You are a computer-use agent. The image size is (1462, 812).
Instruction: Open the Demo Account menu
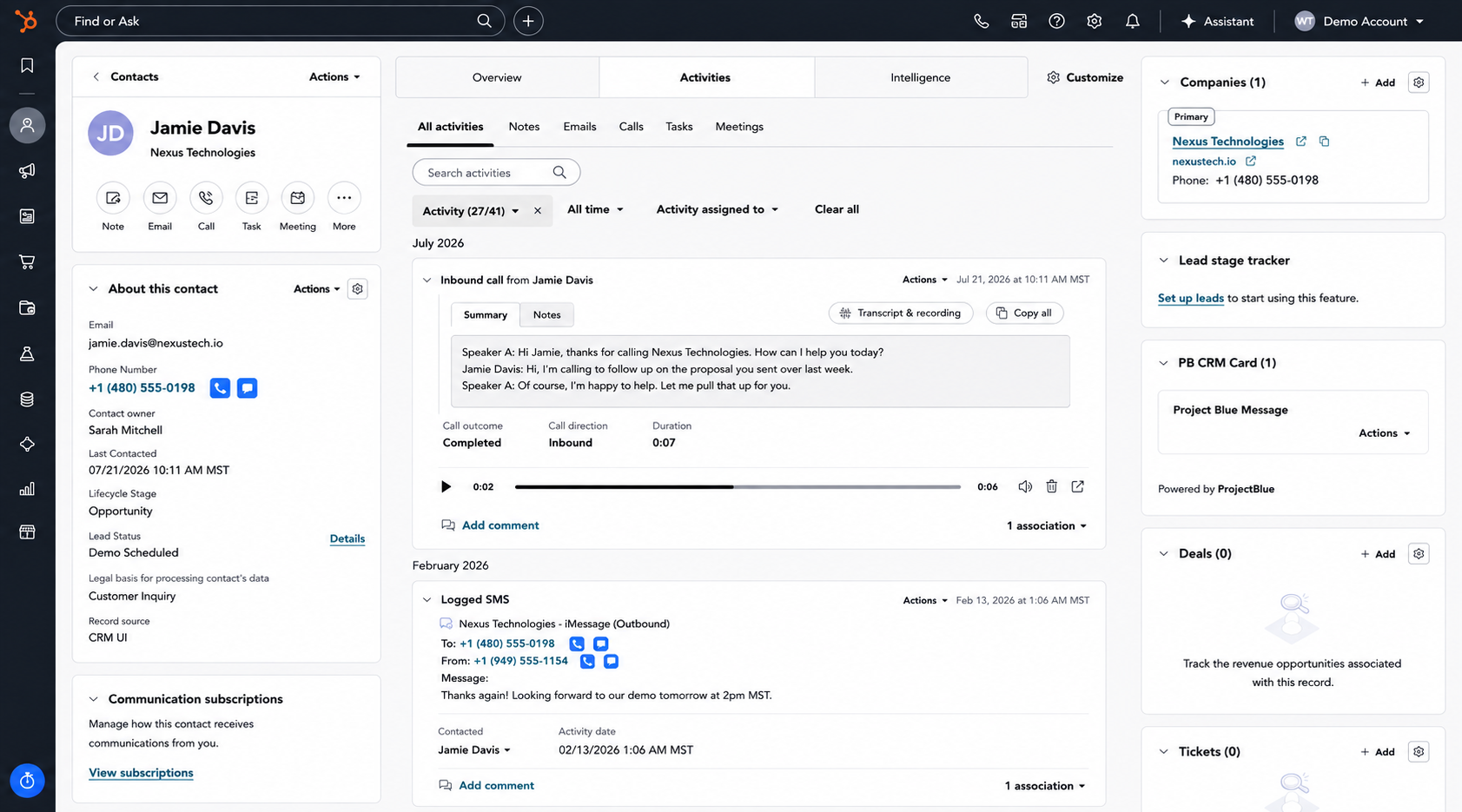pyautogui.click(x=1359, y=21)
